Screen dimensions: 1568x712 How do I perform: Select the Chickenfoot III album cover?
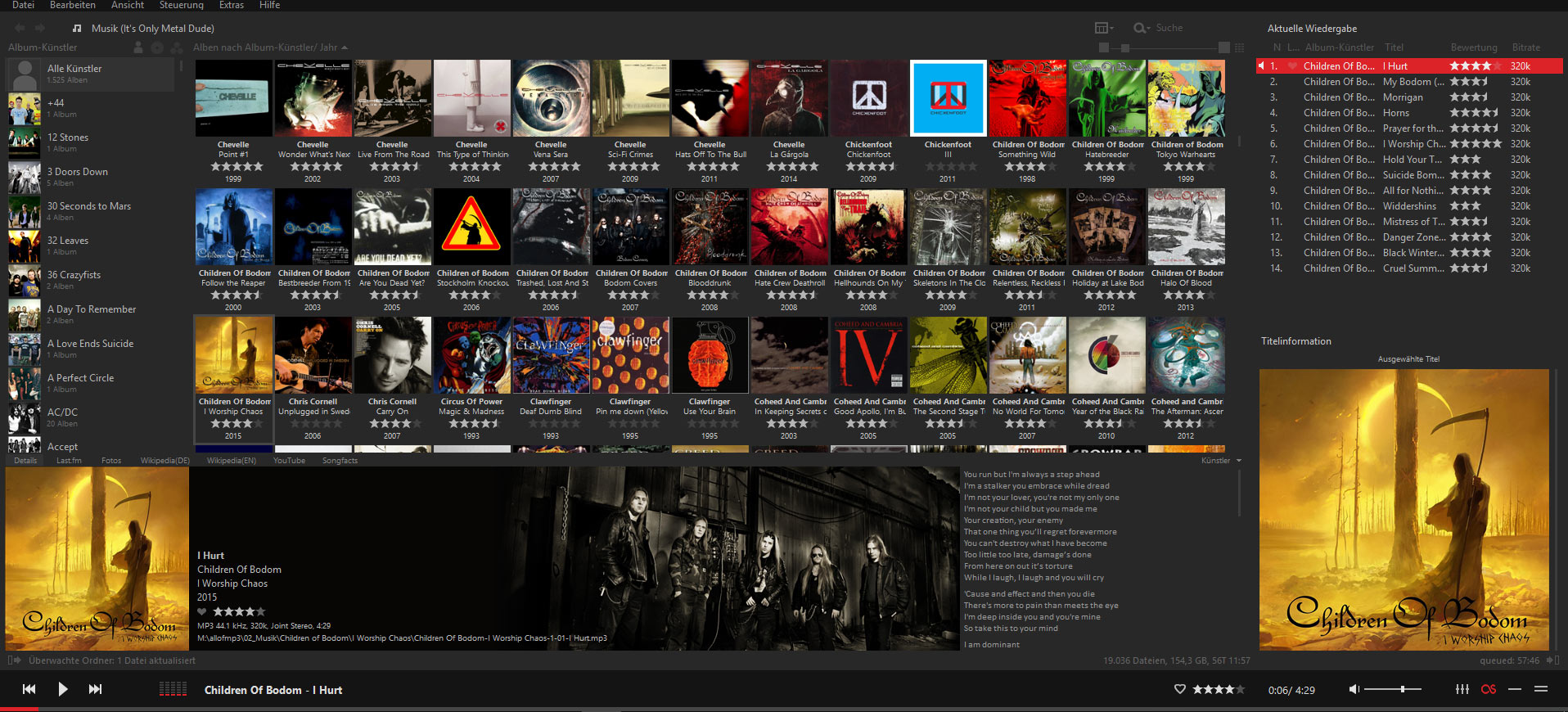[948, 97]
